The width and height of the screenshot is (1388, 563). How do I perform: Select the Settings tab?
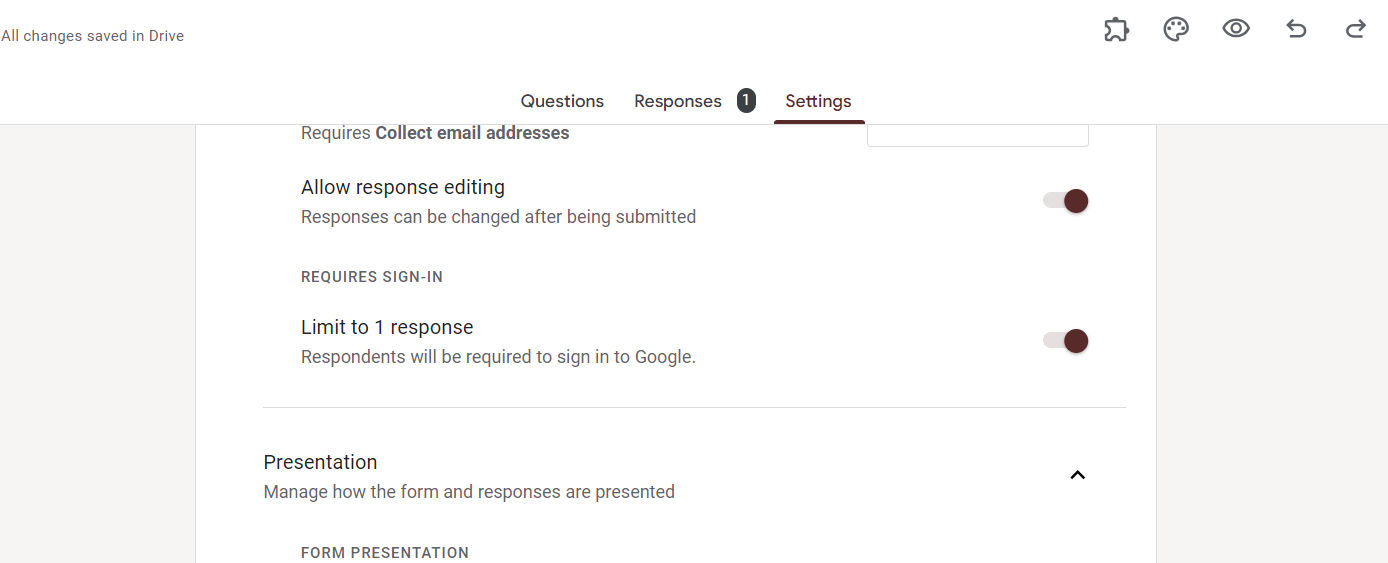pos(818,101)
